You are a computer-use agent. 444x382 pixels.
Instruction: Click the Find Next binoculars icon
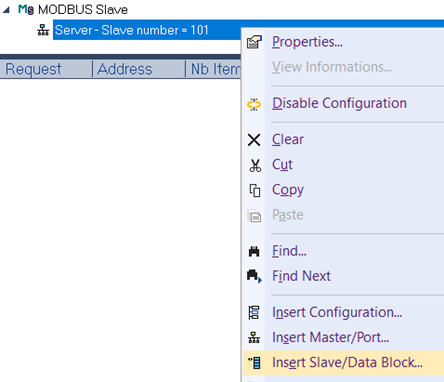(x=255, y=276)
